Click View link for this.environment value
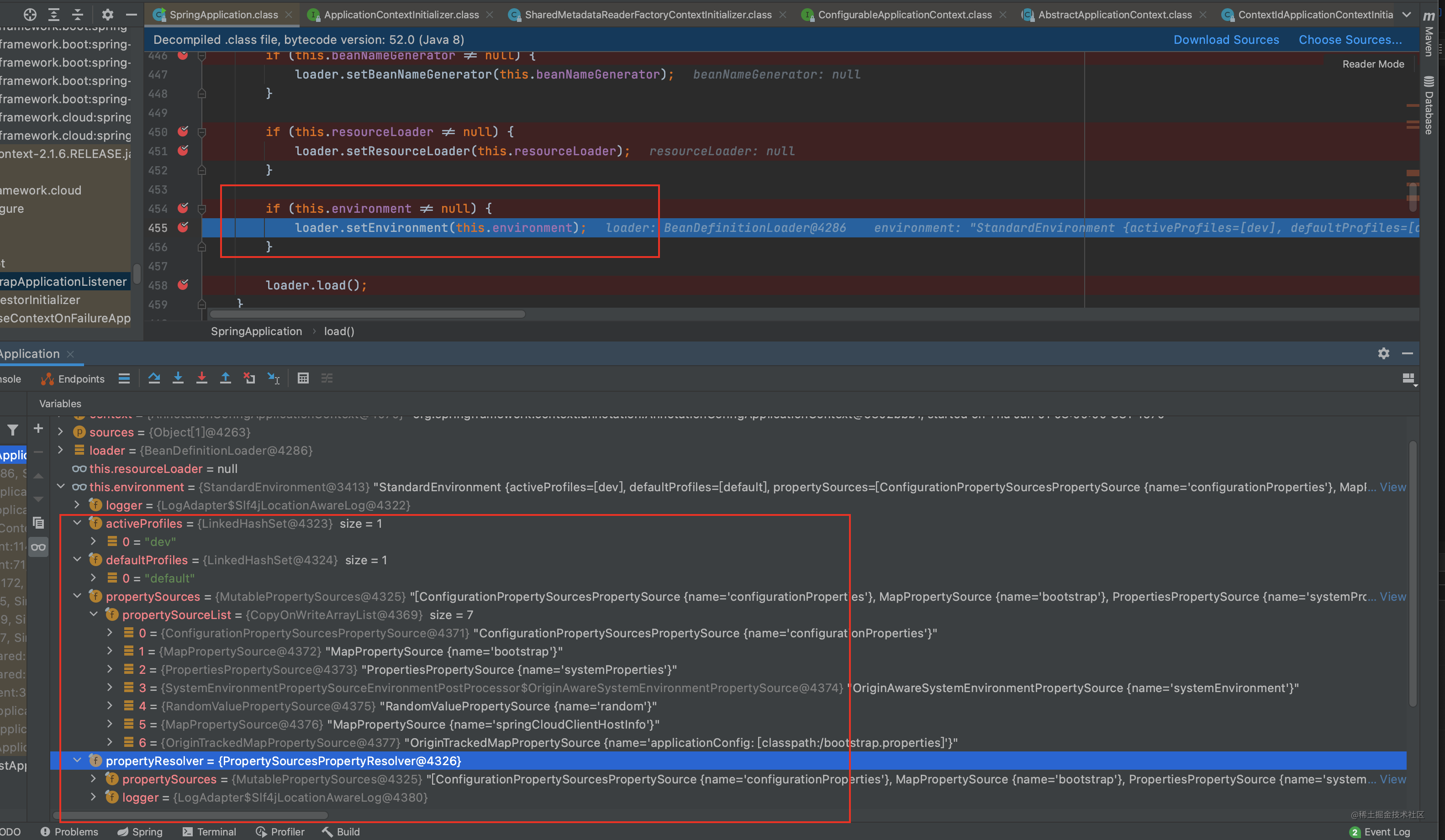The width and height of the screenshot is (1445, 840). [x=1393, y=487]
